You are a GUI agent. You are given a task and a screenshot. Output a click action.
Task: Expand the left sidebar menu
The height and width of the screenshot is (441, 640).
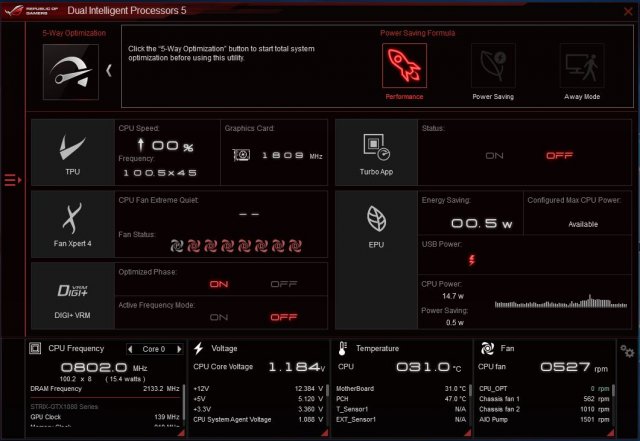point(12,180)
